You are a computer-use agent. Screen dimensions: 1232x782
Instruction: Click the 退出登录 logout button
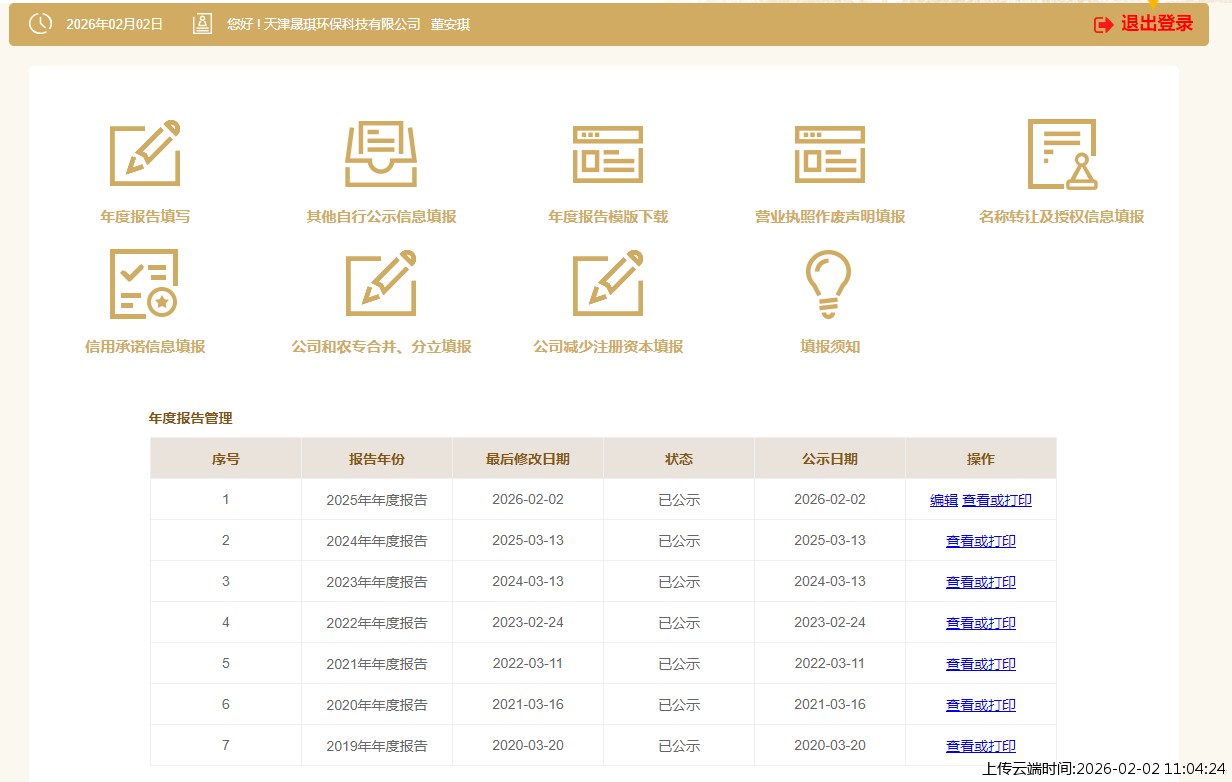coord(1144,24)
